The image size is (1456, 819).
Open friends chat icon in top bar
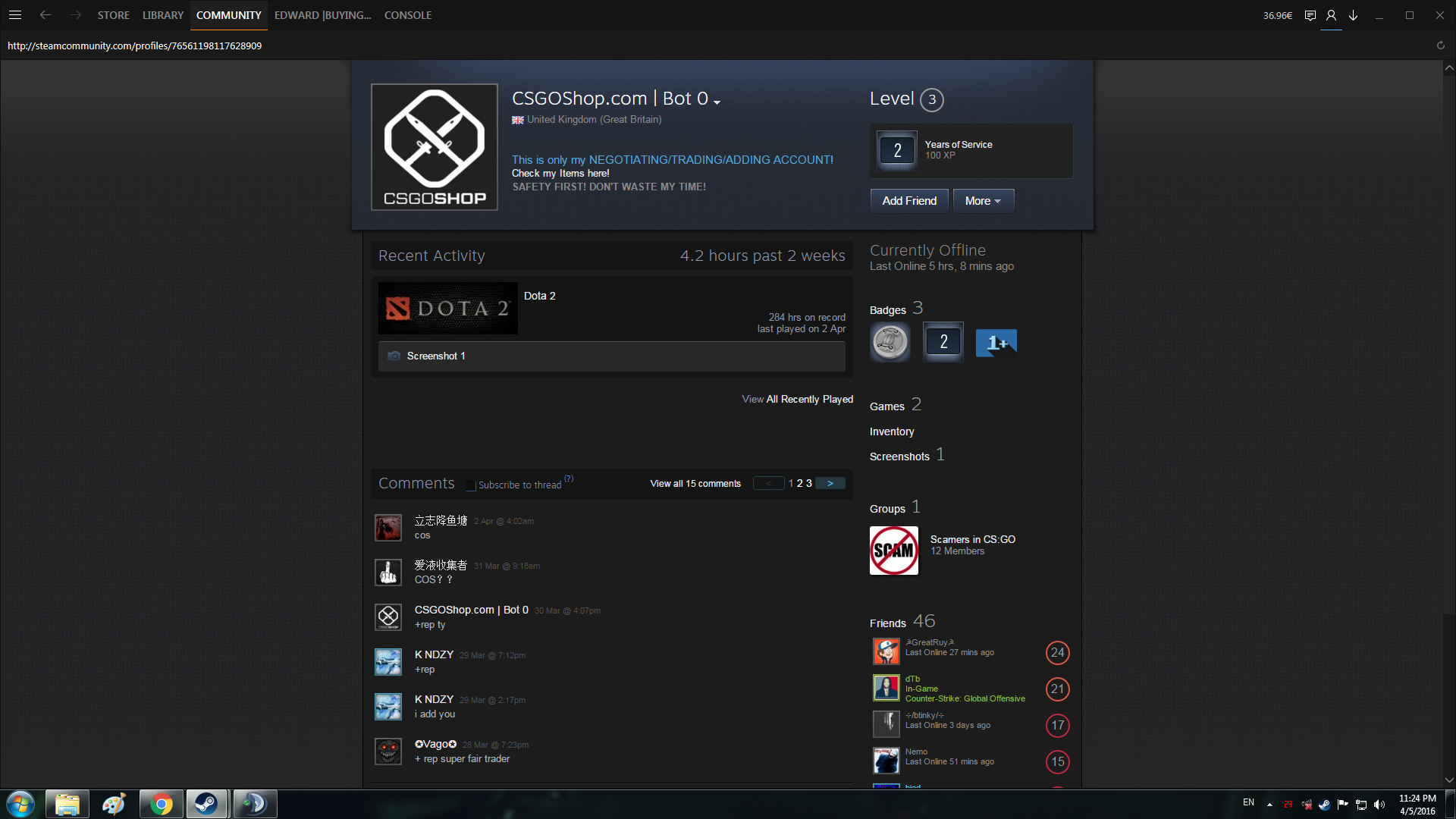(1310, 15)
